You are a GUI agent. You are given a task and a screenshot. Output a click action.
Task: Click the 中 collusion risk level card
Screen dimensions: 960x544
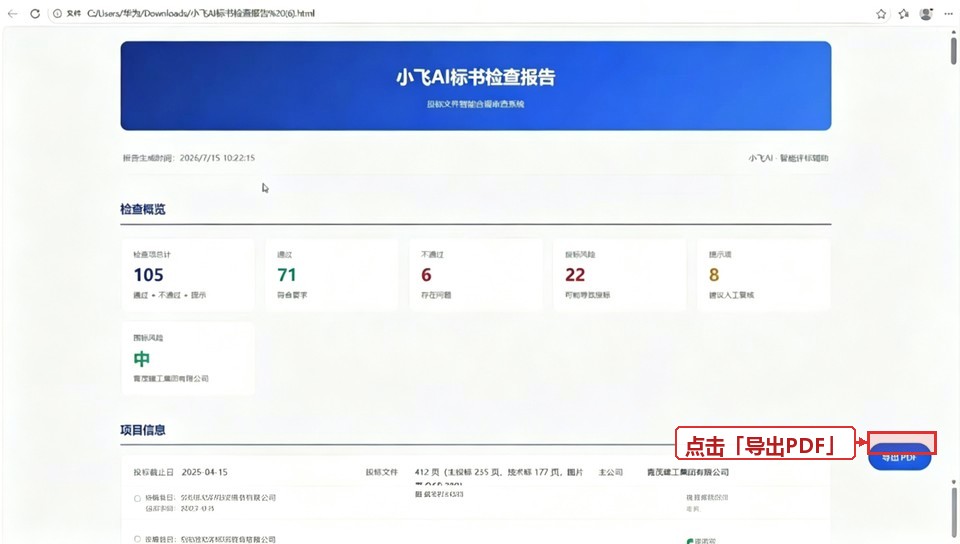pos(187,359)
